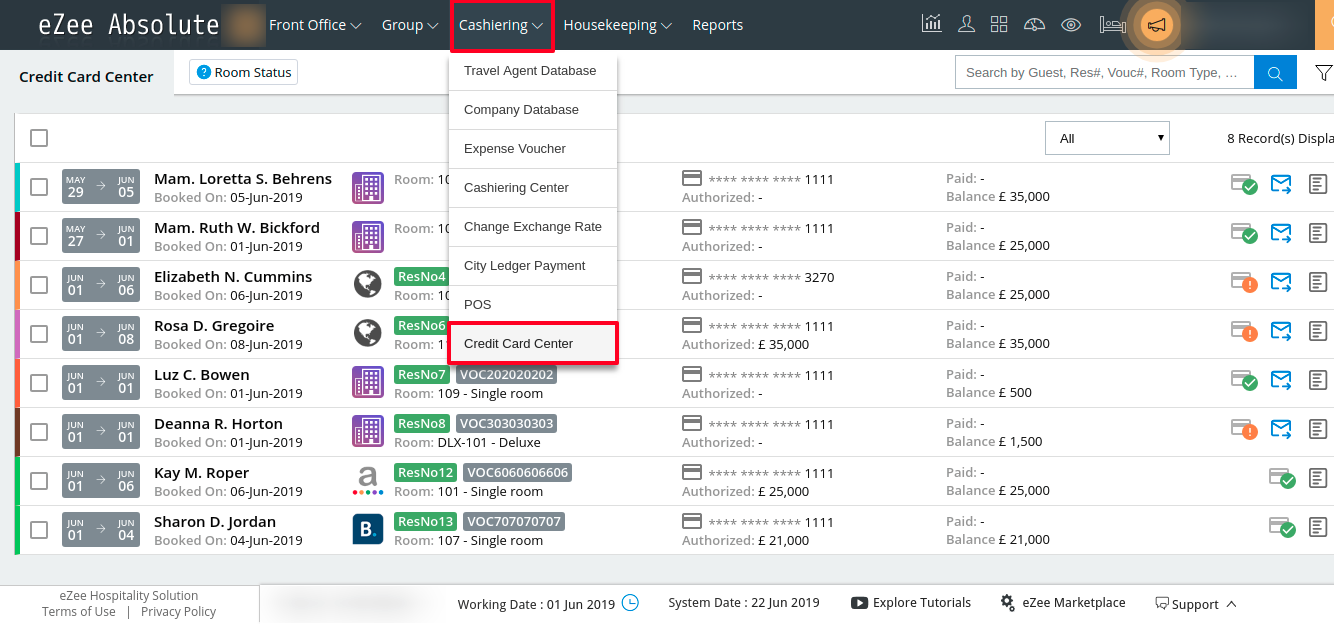This screenshot has height=624, width=1334.
Task: Click card payment icon for Sharon D. Jordan
Action: pyautogui.click(x=1282, y=527)
